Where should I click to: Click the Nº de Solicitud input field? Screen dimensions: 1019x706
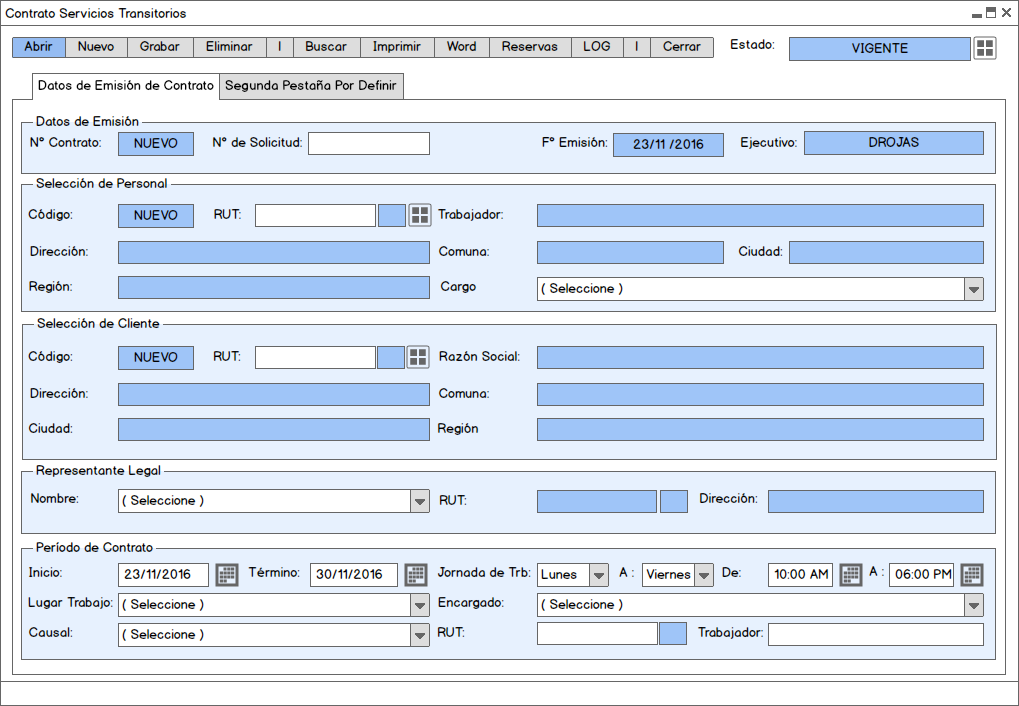pyautogui.click(x=368, y=143)
